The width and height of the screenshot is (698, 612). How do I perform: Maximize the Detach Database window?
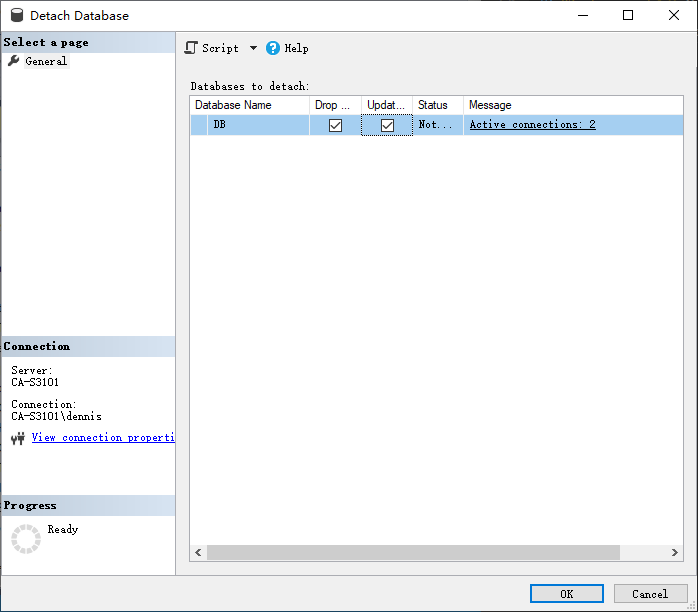[x=628, y=15]
